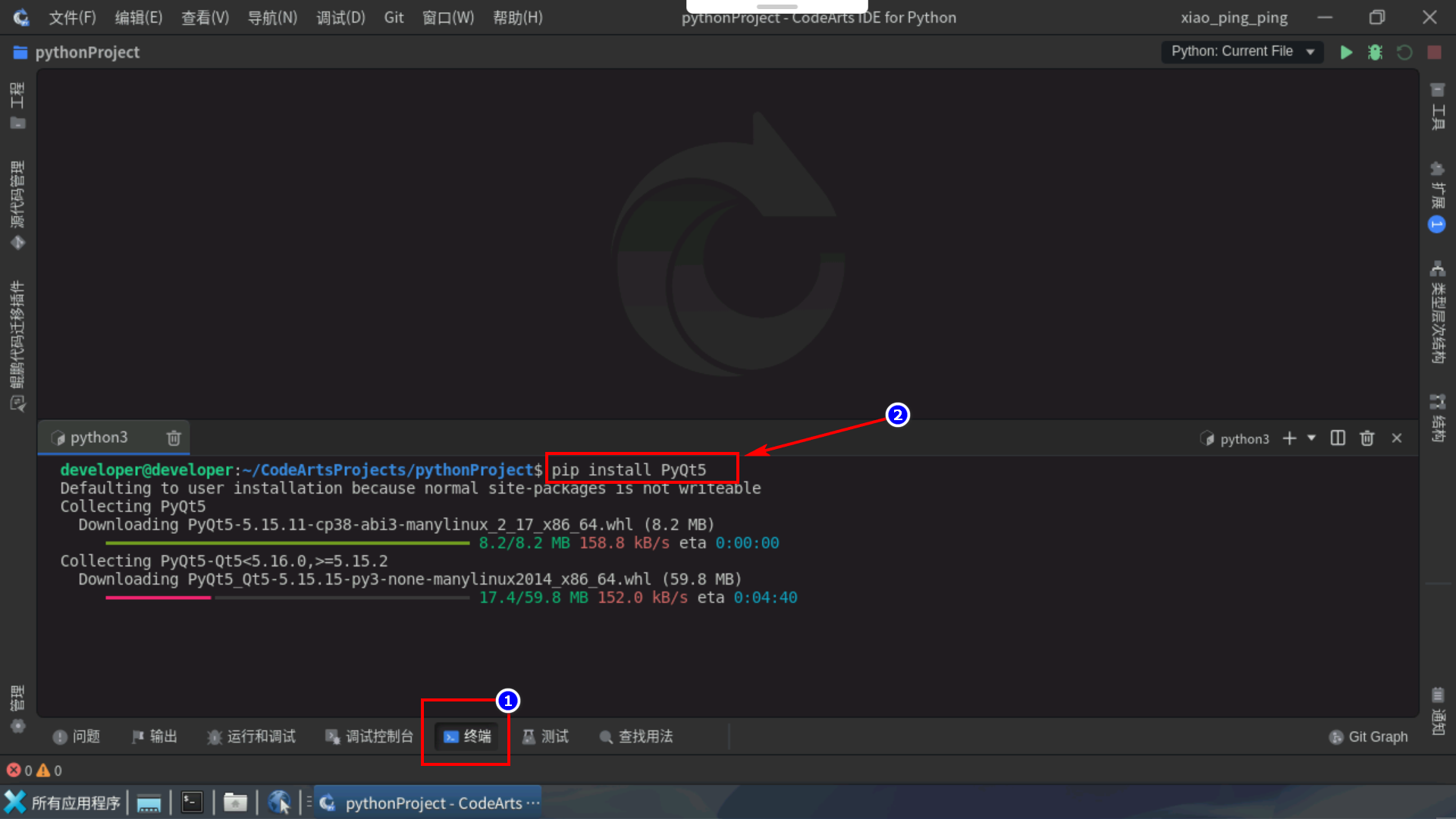Run the current Python file
The height and width of the screenshot is (819, 1456).
pos(1347,52)
